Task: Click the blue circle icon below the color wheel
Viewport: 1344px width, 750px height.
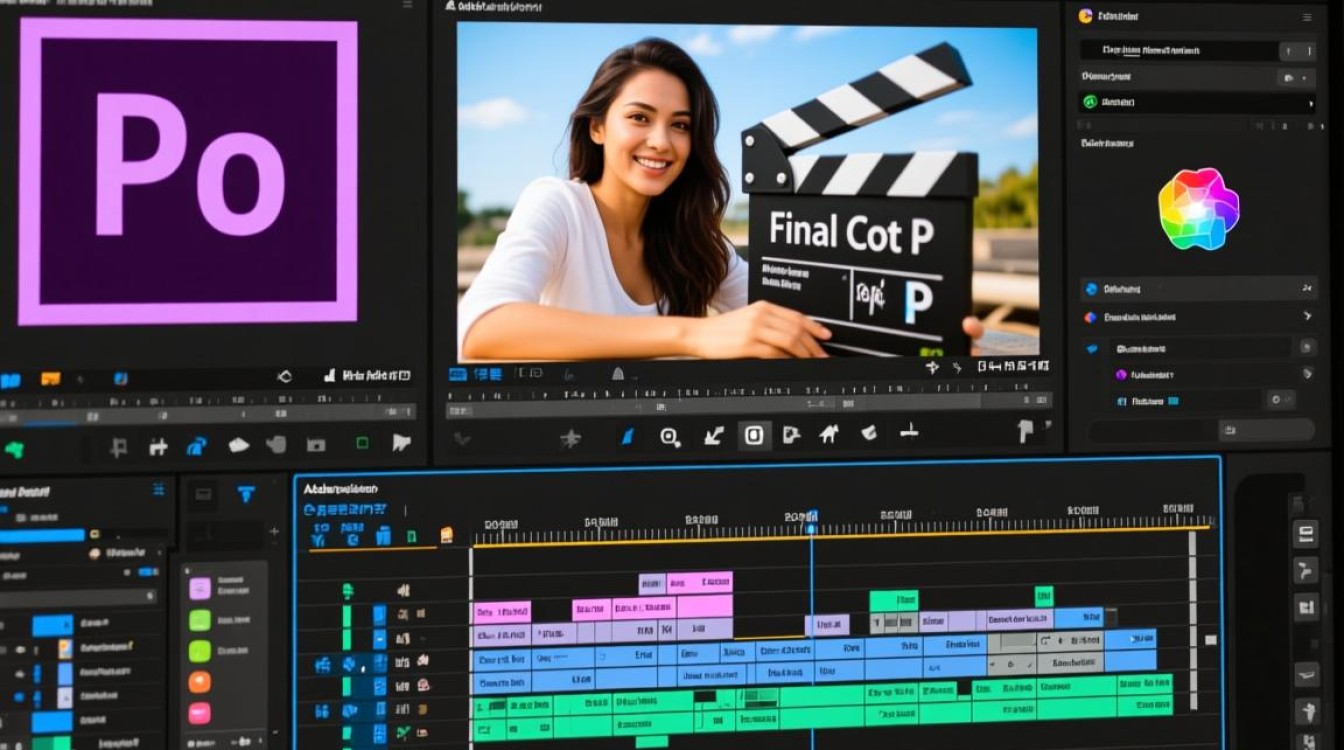Action: tap(1091, 289)
